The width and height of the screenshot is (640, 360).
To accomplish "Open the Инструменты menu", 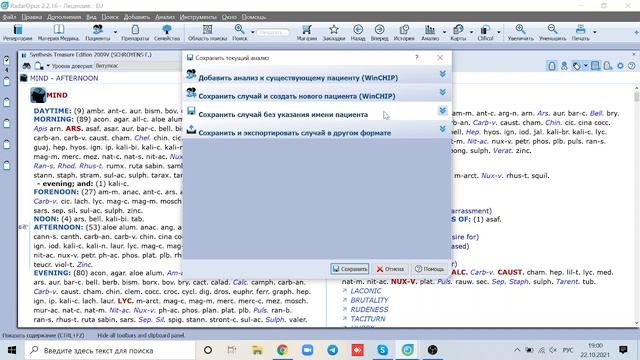I will click(198, 17).
